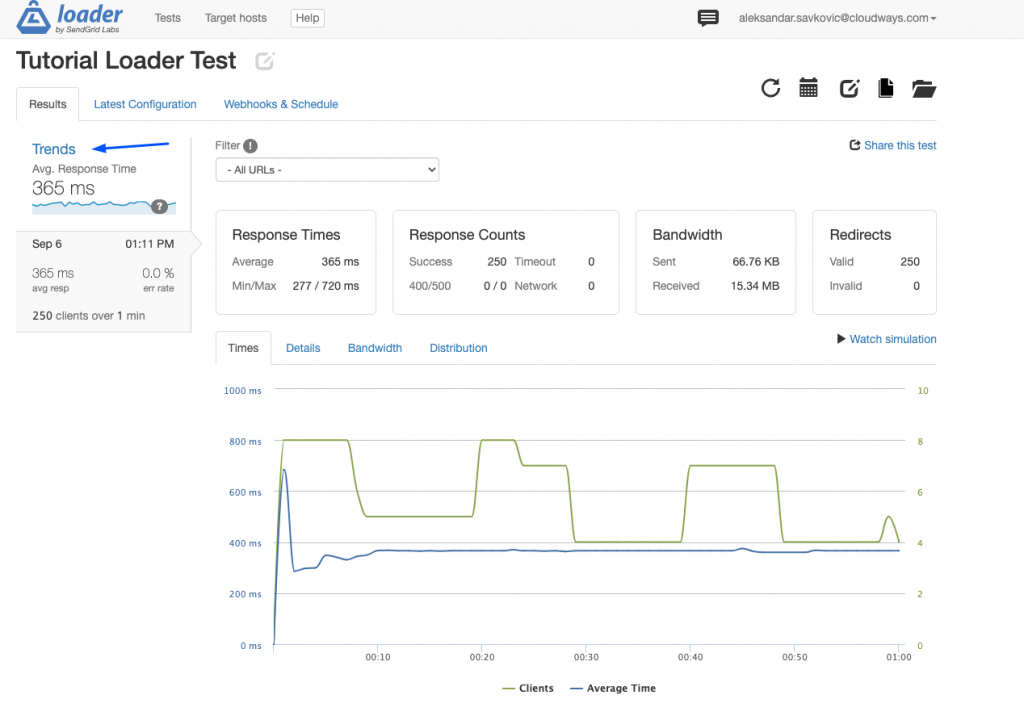Select the Sep 6 test run entry
This screenshot has height=720, width=1024.
[103, 281]
